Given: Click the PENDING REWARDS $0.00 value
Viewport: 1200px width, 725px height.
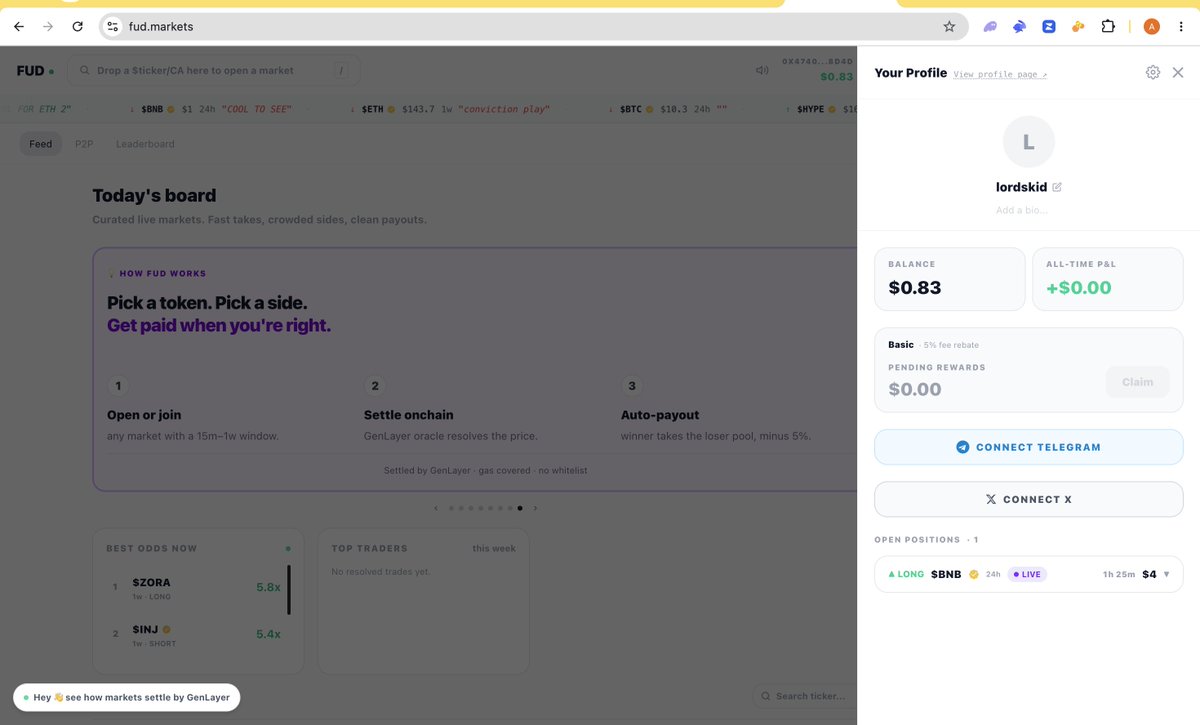Looking at the screenshot, I should [x=915, y=389].
